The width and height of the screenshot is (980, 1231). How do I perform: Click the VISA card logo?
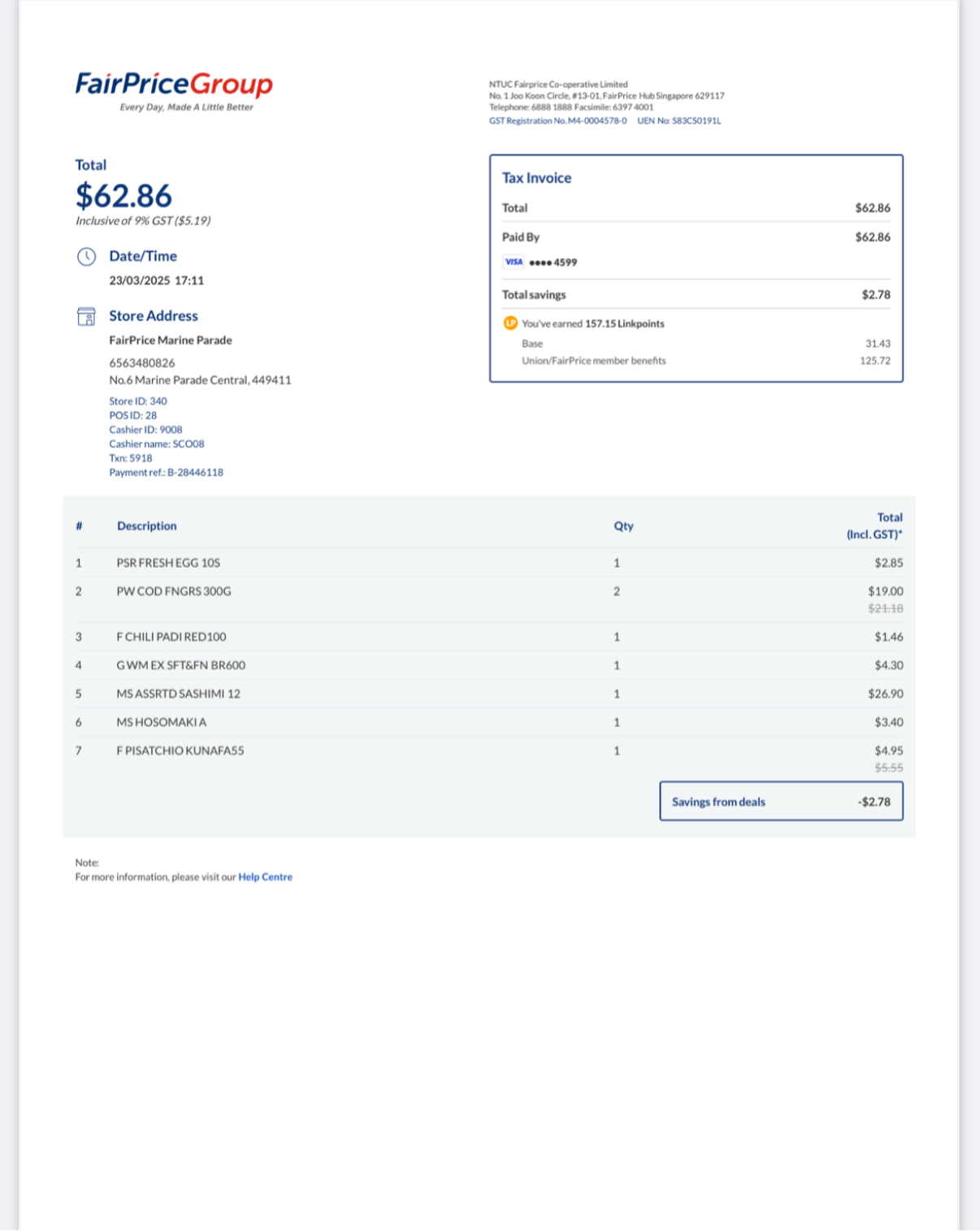click(514, 262)
